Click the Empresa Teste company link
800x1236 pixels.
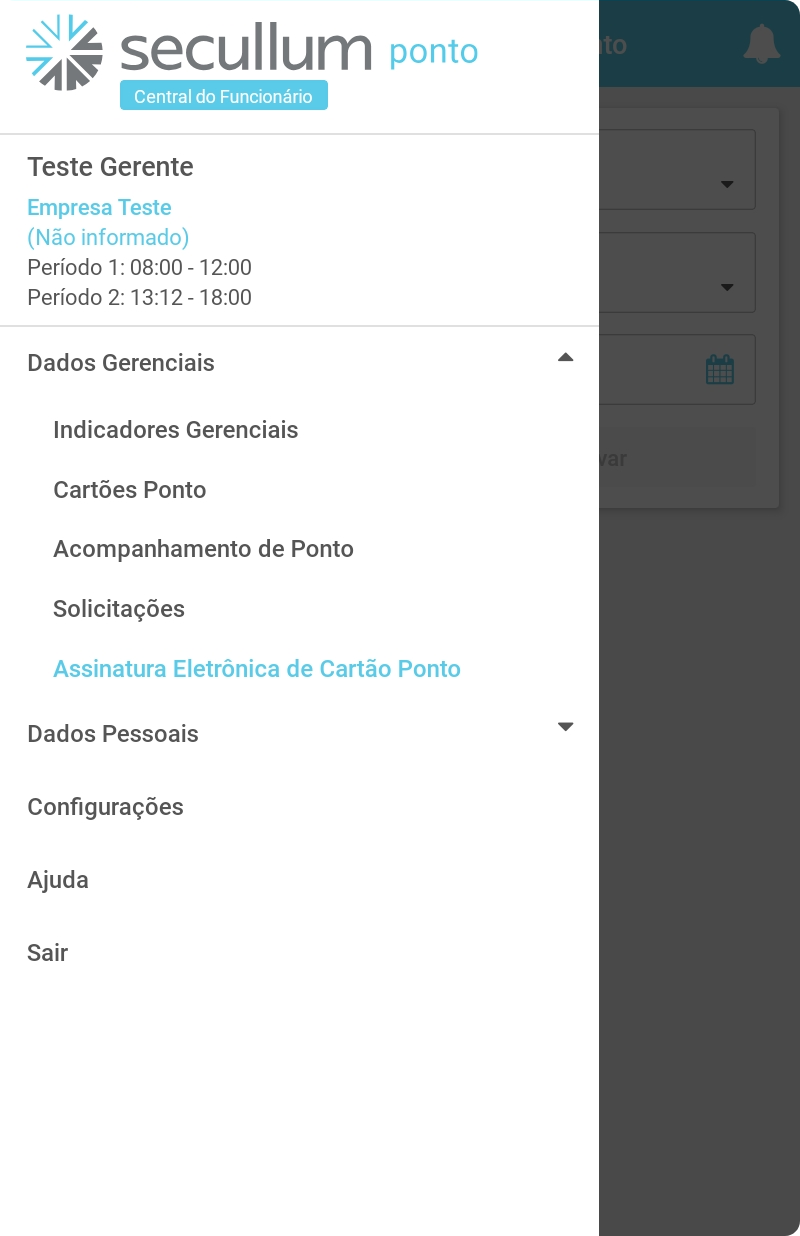(x=99, y=208)
